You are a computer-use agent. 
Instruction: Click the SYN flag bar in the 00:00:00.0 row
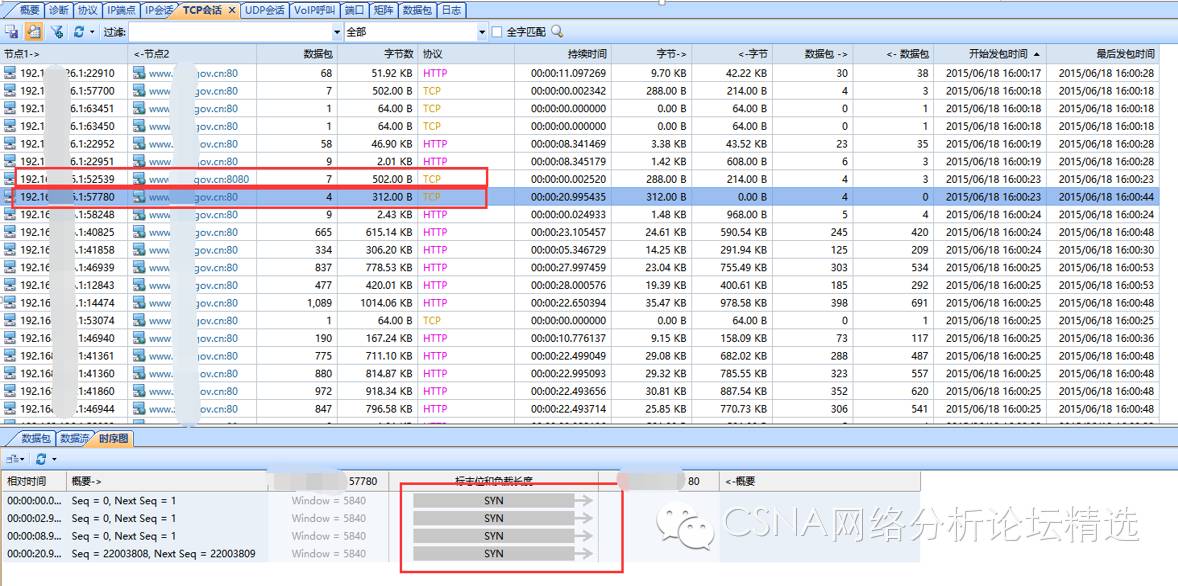point(494,500)
